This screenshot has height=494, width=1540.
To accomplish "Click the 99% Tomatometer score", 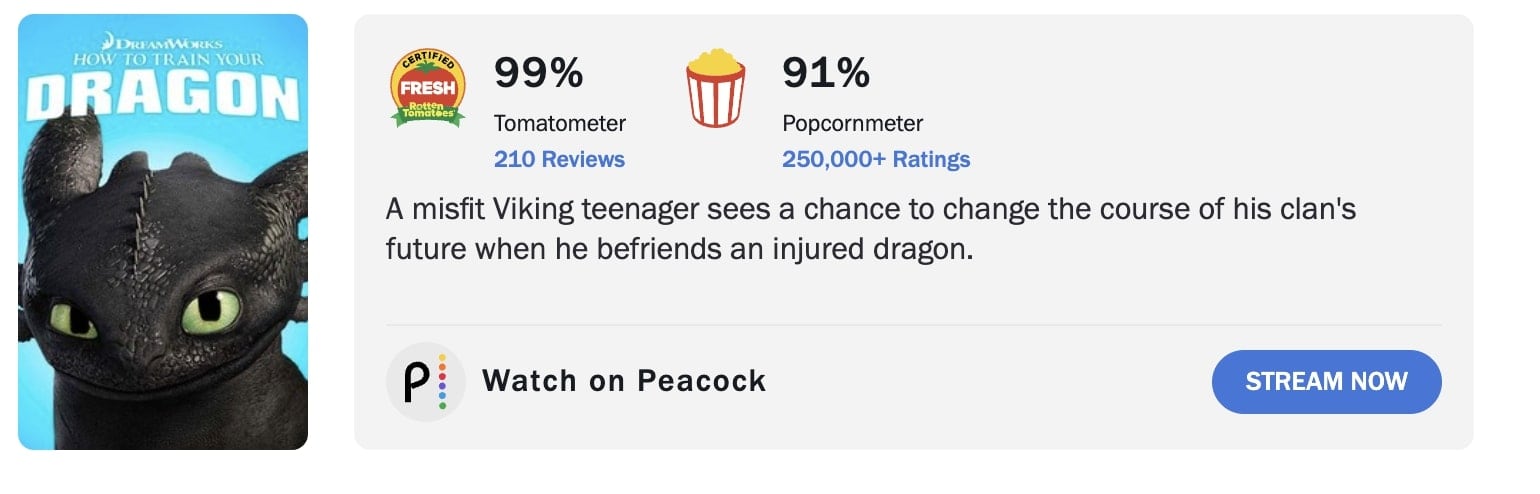I will click(538, 73).
